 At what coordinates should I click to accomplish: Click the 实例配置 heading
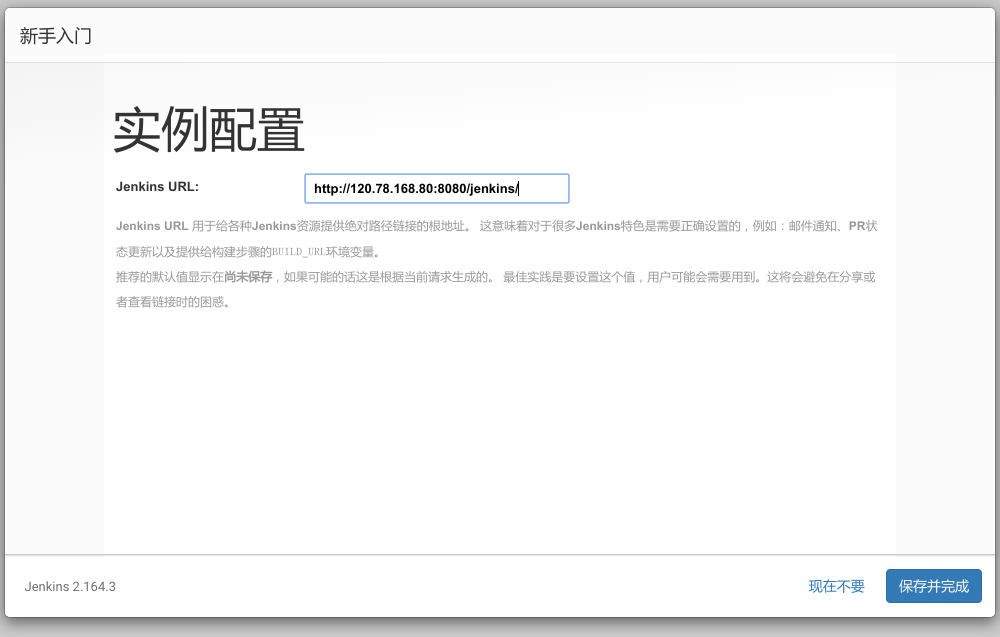tap(208, 130)
